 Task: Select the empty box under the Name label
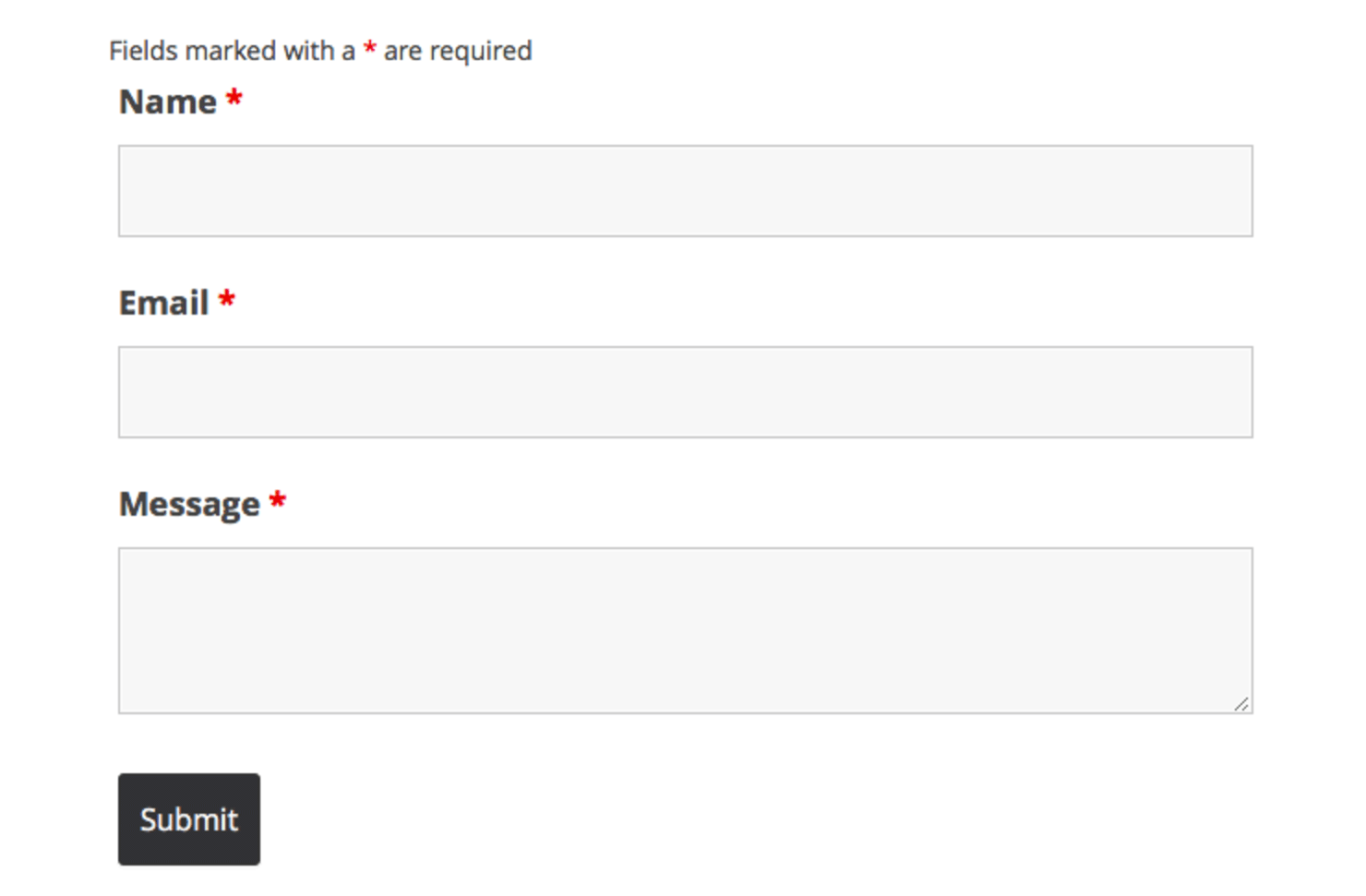pos(685,191)
